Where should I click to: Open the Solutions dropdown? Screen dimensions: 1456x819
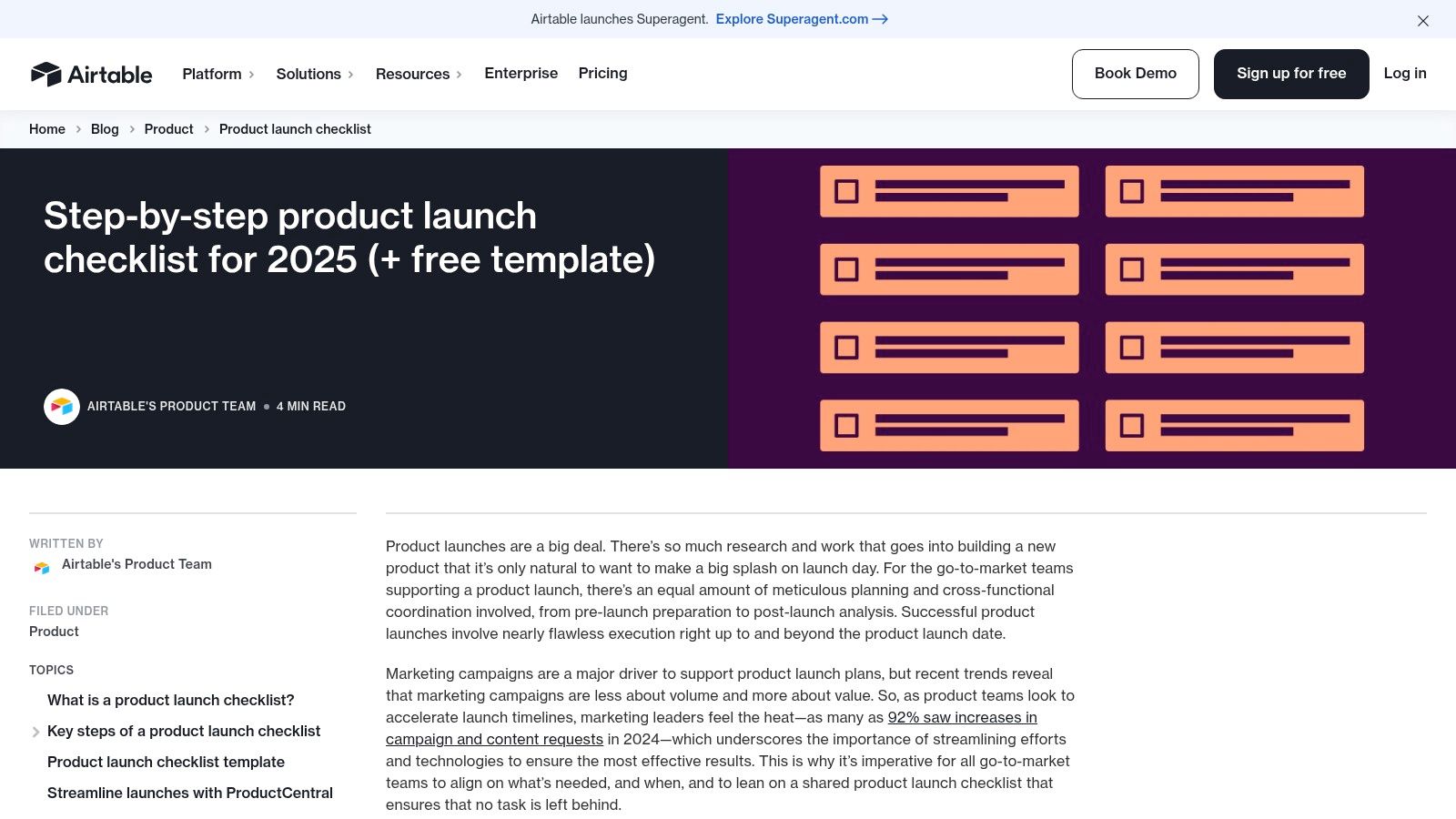[309, 74]
